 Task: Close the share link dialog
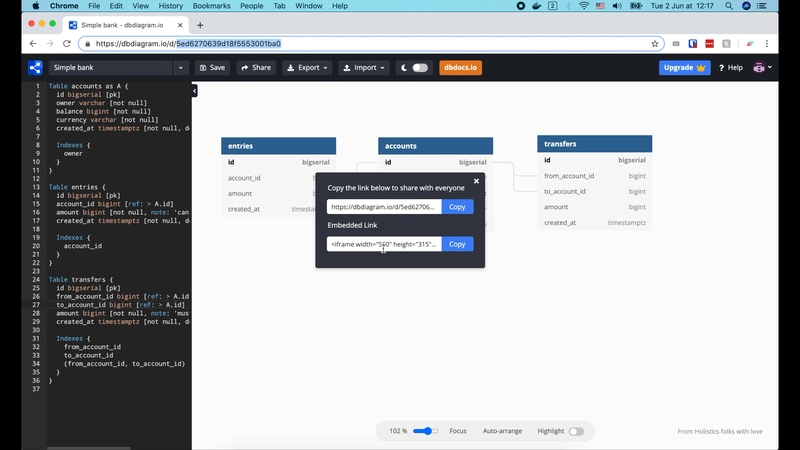(x=476, y=181)
